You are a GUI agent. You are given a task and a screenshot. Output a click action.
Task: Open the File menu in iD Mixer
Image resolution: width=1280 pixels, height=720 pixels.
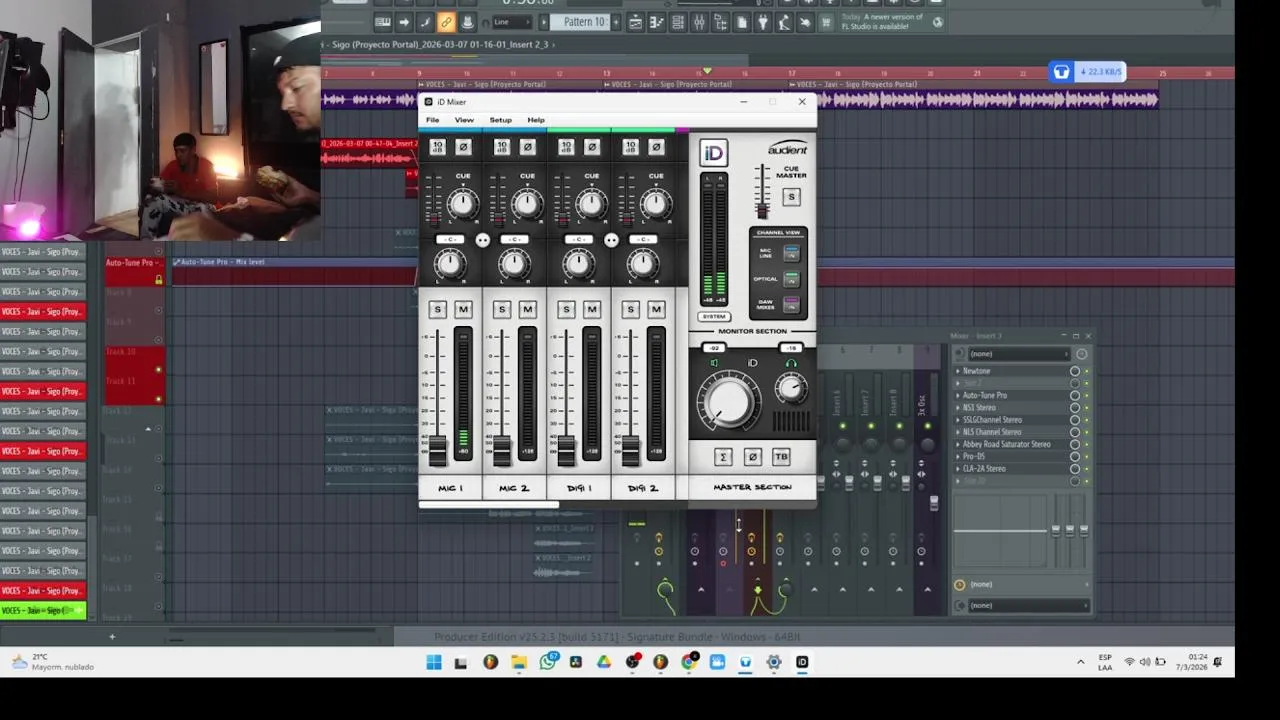coord(432,120)
